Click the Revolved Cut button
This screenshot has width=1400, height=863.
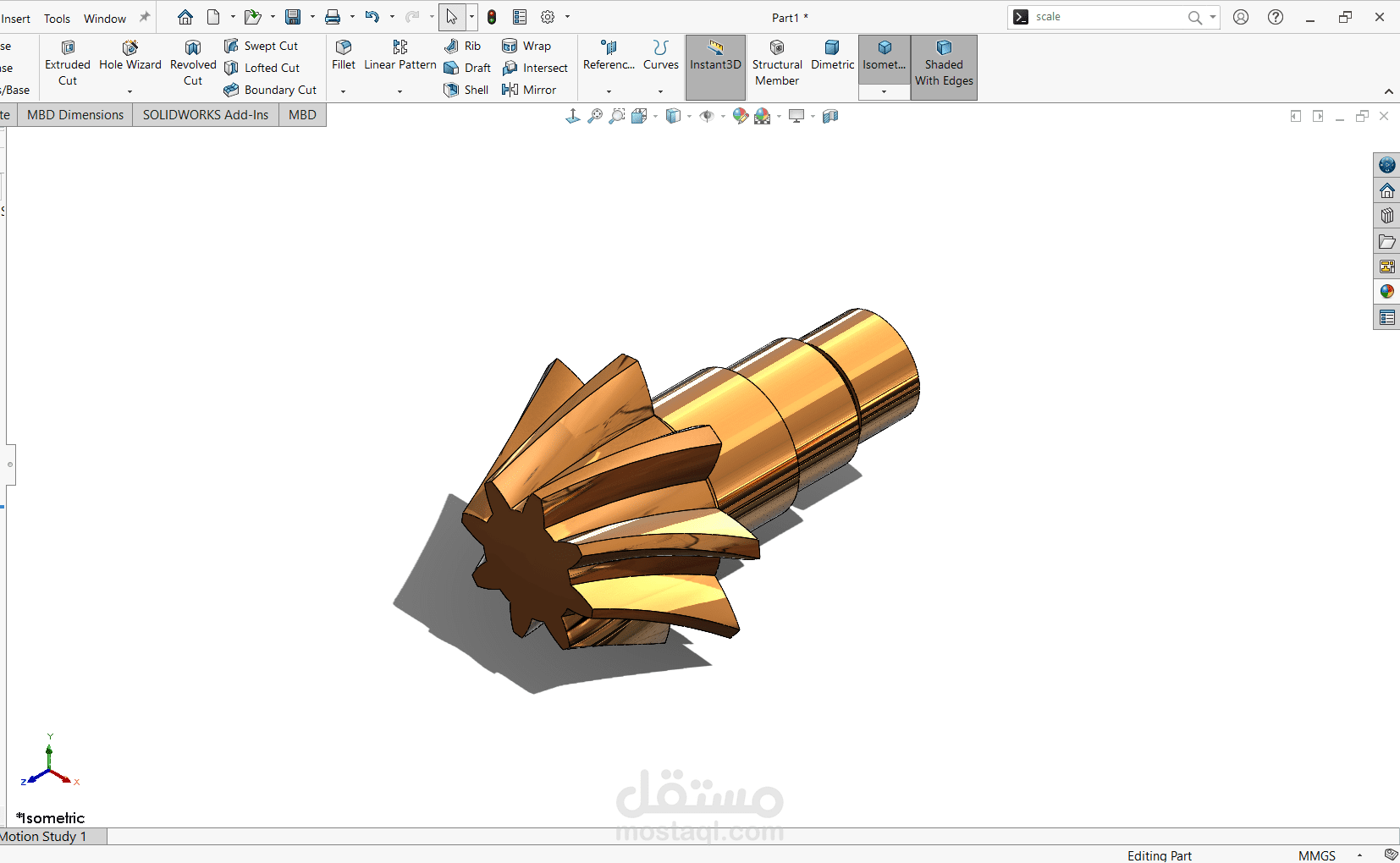(x=193, y=63)
